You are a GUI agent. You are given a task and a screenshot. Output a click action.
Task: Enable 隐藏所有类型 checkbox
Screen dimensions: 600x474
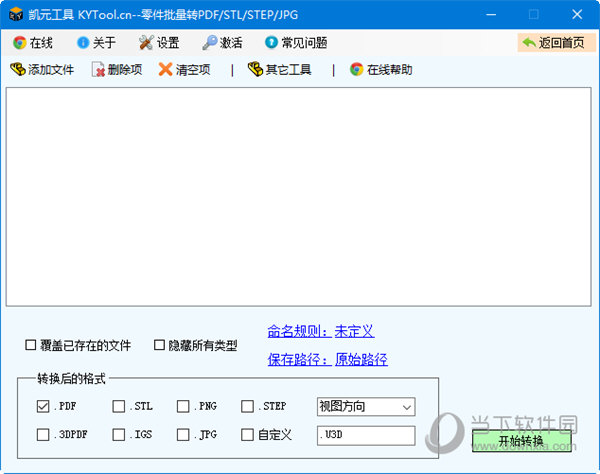[159, 345]
